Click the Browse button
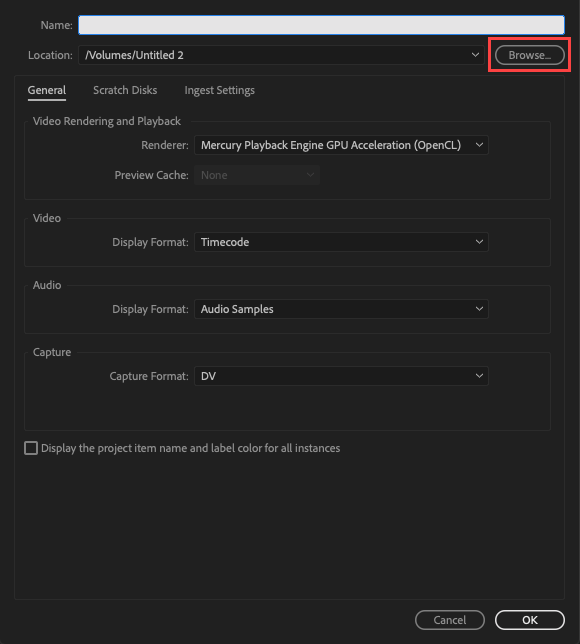This screenshot has height=644, width=580. point(529,55)
